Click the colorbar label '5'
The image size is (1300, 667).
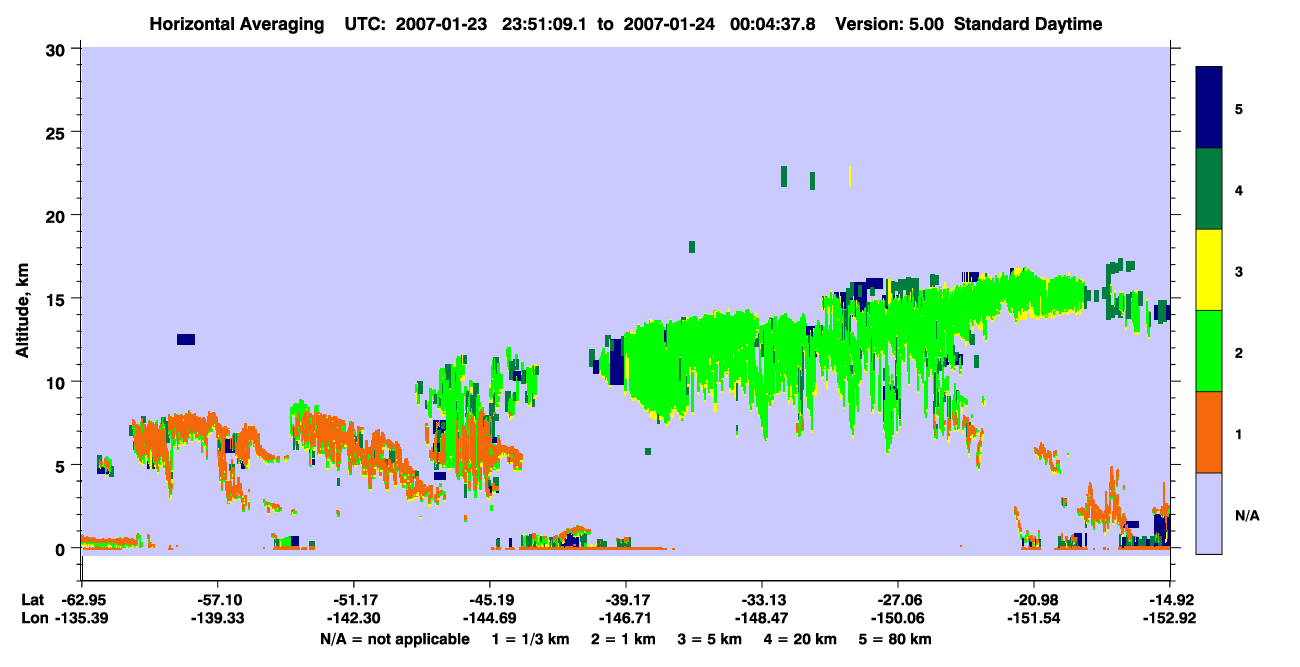1239,109
